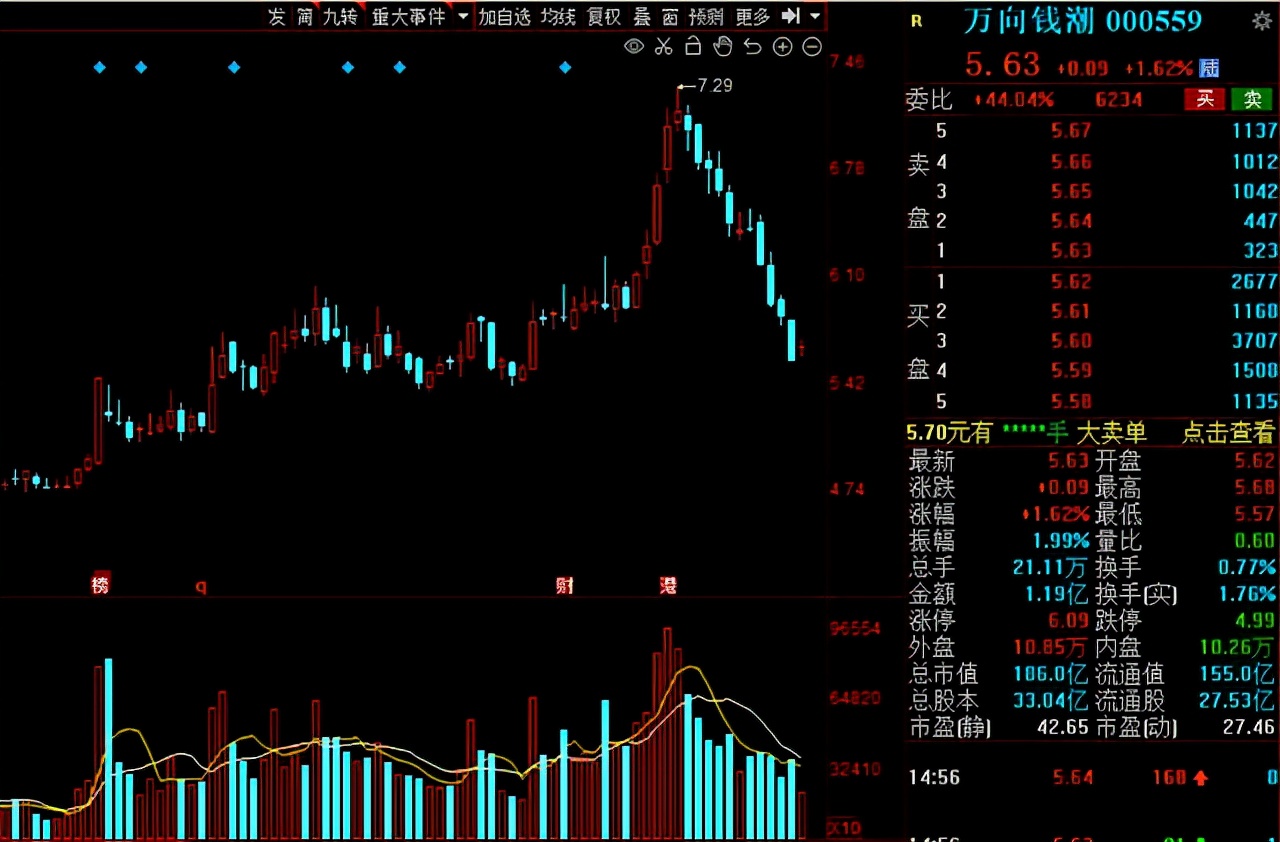
Task: Click the 量比 0.60 value
Action: [1256, 541]
